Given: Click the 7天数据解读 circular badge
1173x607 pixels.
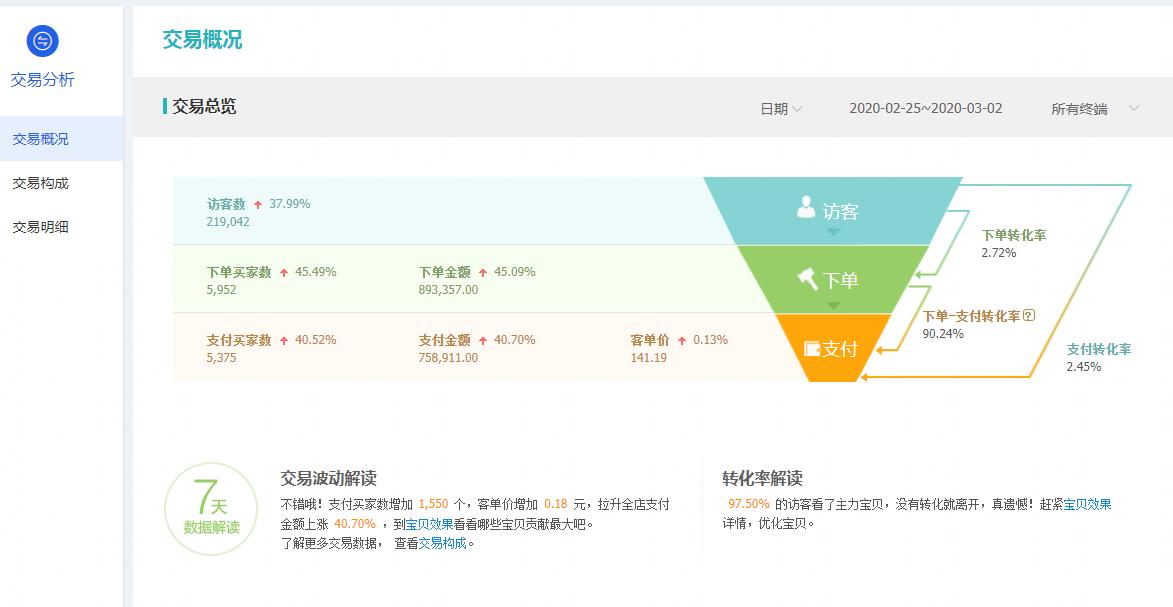Looking at the screenshot, I should [x=210, y=508].
